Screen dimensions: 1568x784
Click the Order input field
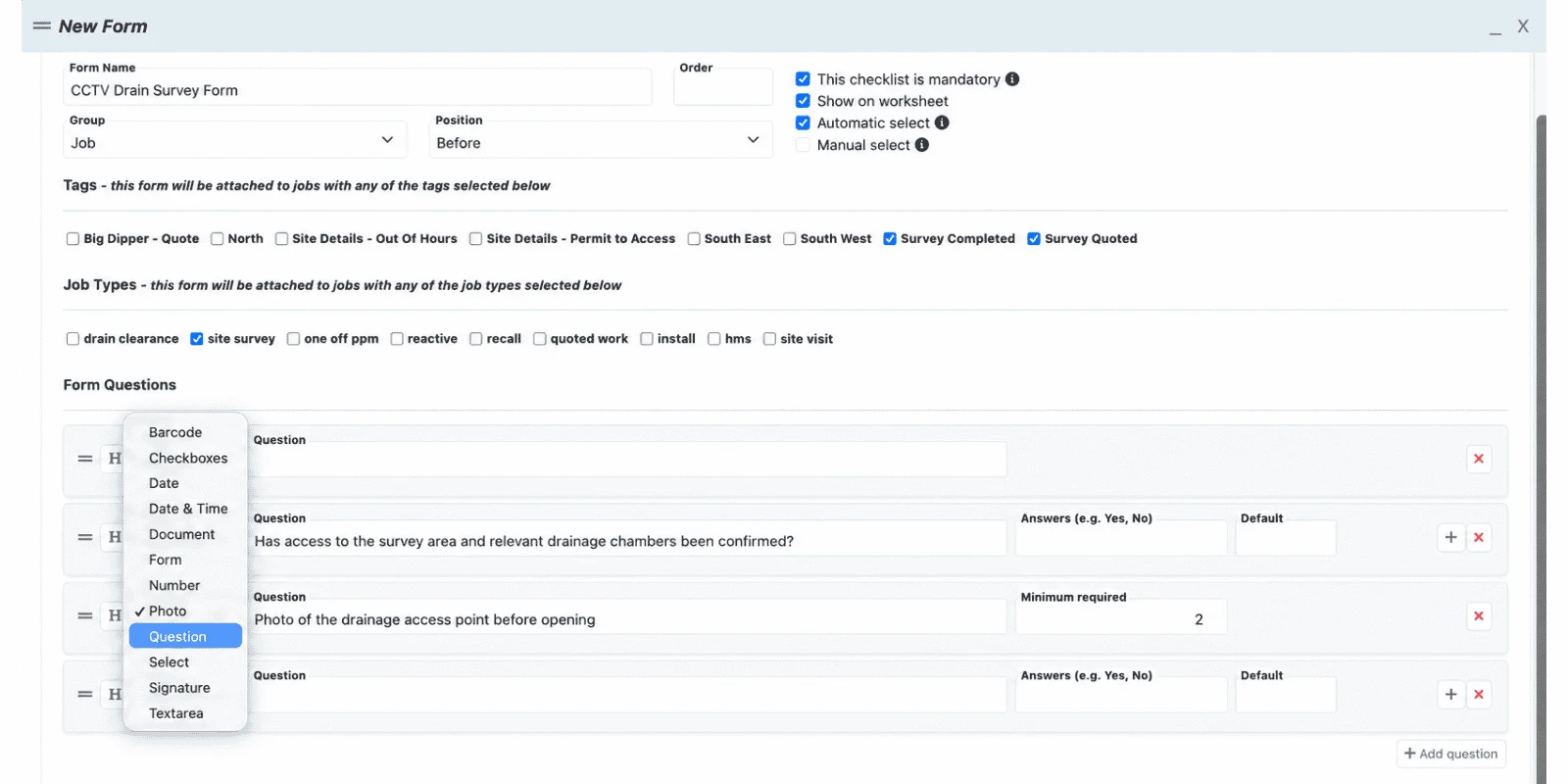tap(723, 89)
